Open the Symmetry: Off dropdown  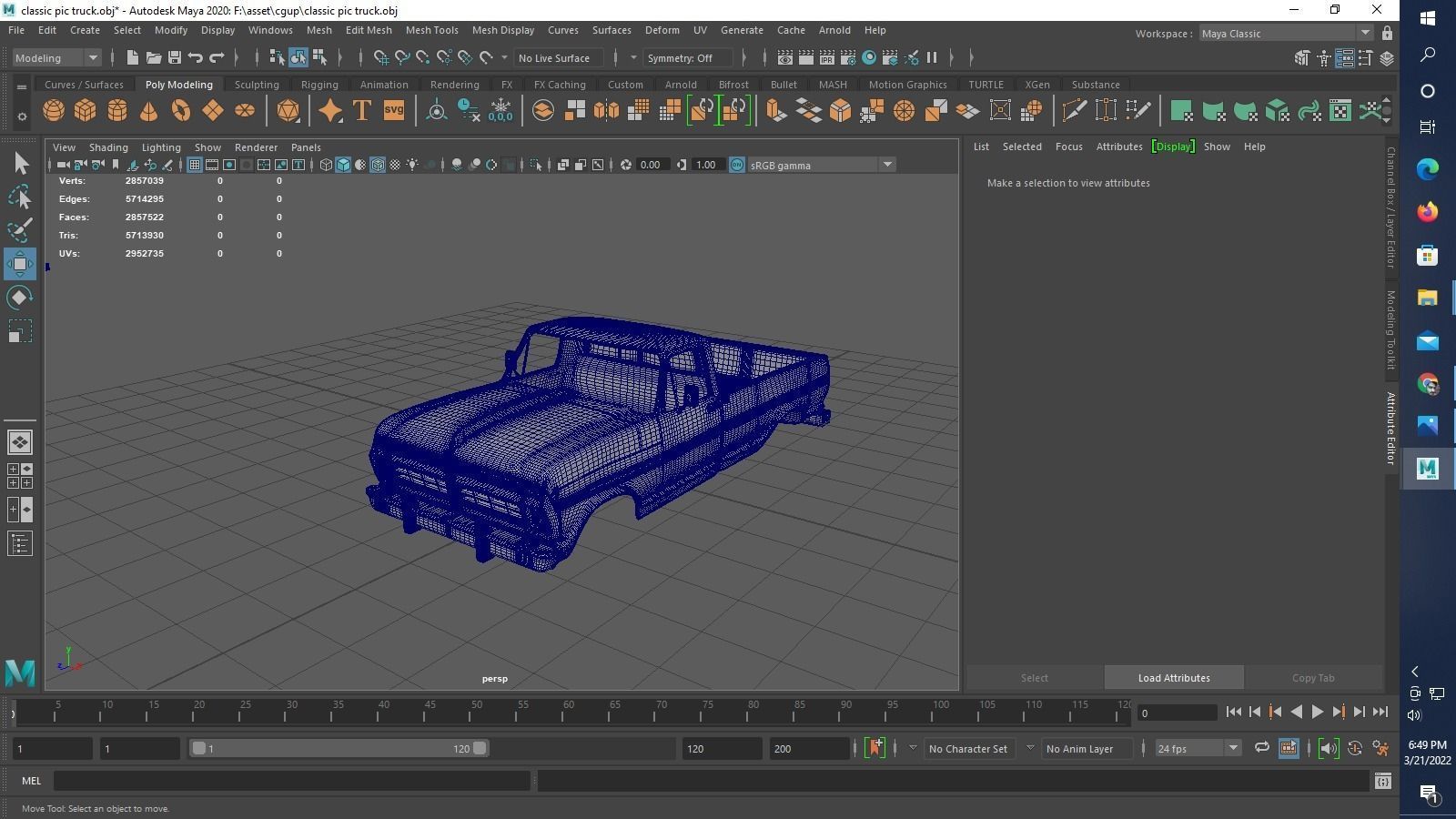point(687,57)
